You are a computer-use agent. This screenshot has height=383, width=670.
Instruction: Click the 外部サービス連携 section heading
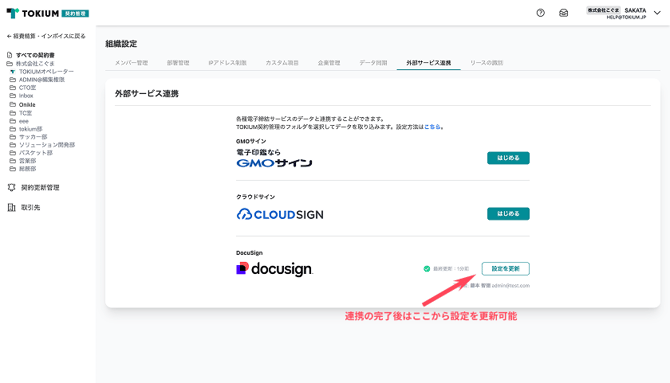point(147,94)
